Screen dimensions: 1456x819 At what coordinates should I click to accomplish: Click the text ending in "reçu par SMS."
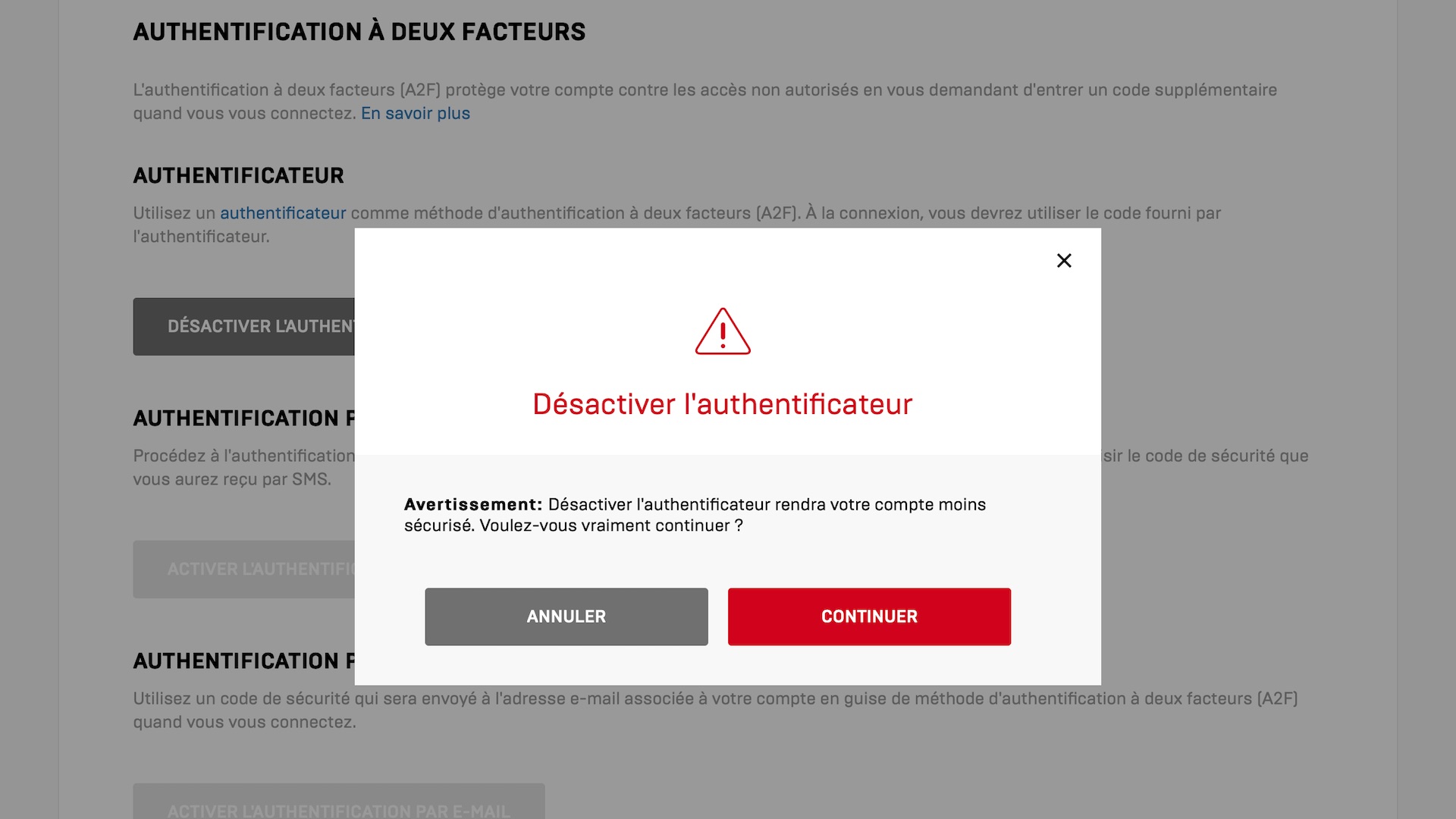[232, 480]
